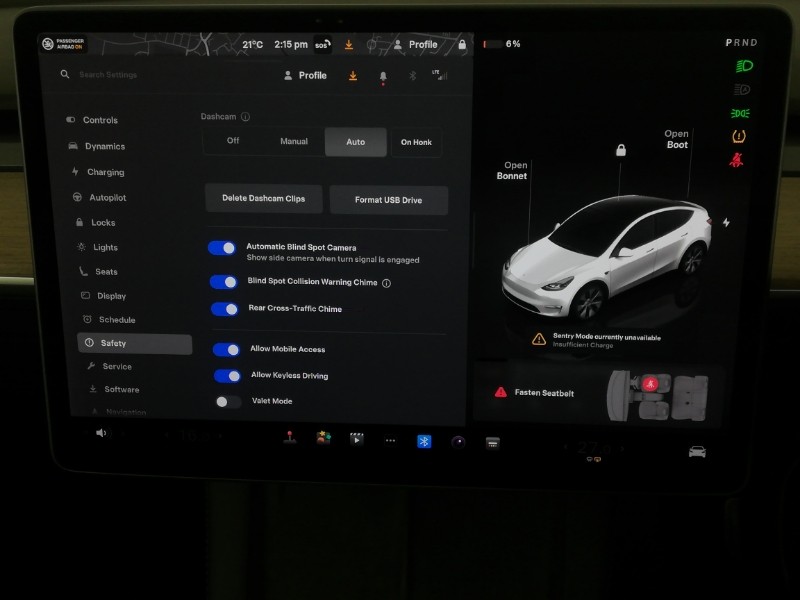Select Locks in the settings sidebar
The image size is (800, 600).
(x=96, y=222)
